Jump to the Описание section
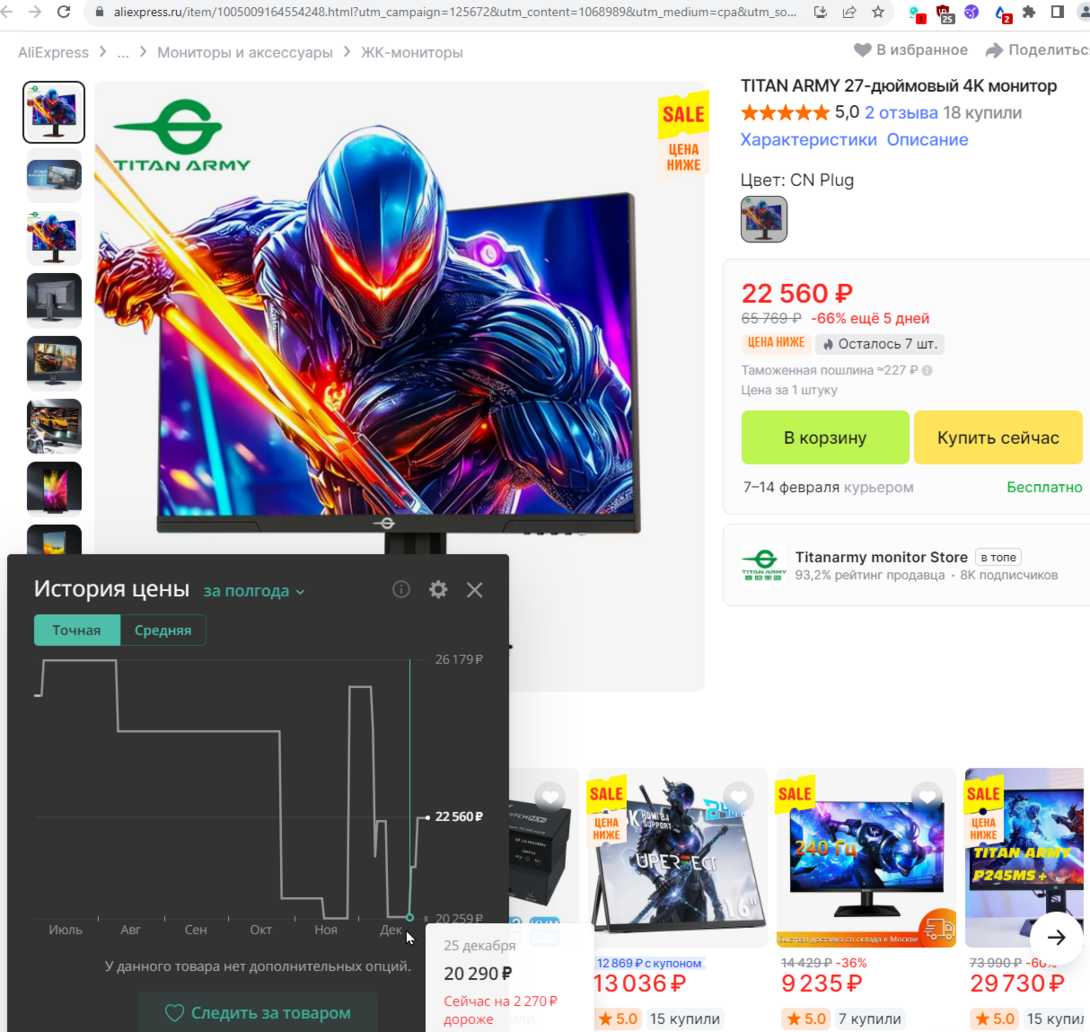1090x1032 pixels. point(927,140)
